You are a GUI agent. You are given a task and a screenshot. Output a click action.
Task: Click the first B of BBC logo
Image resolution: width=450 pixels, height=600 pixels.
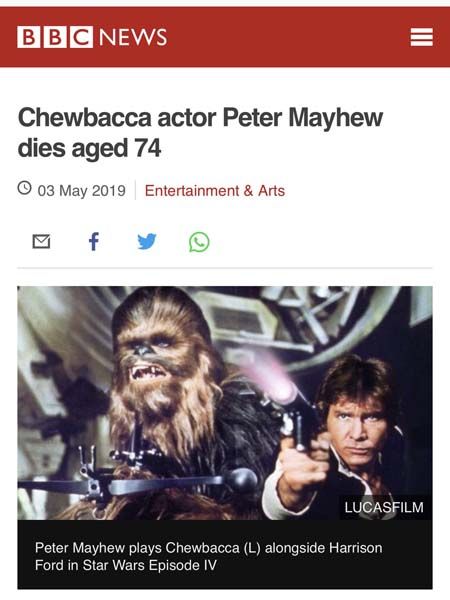coord(28,37)
